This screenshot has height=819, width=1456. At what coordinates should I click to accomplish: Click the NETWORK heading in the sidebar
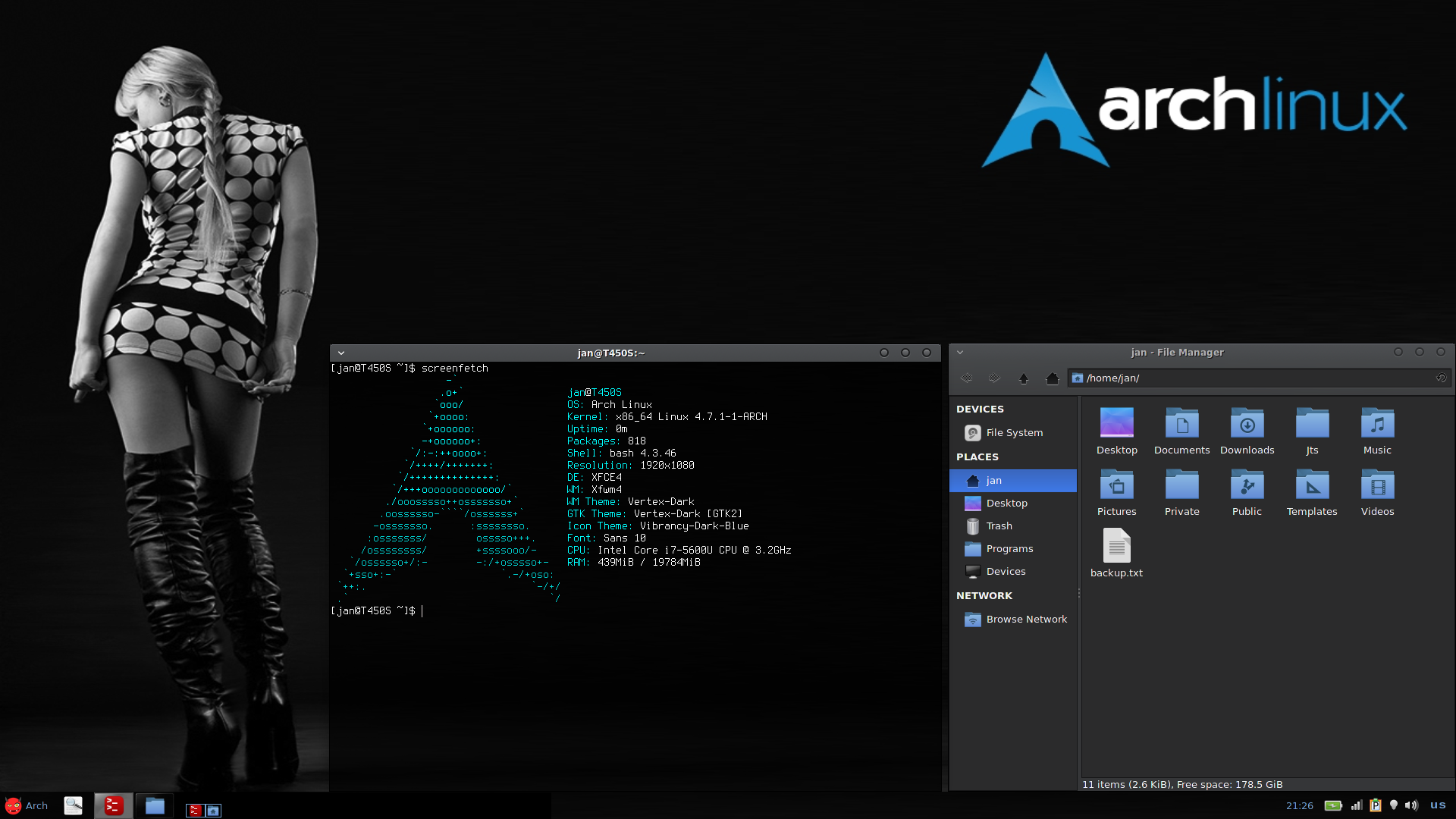pyautogui.click(x=984, y=595)
